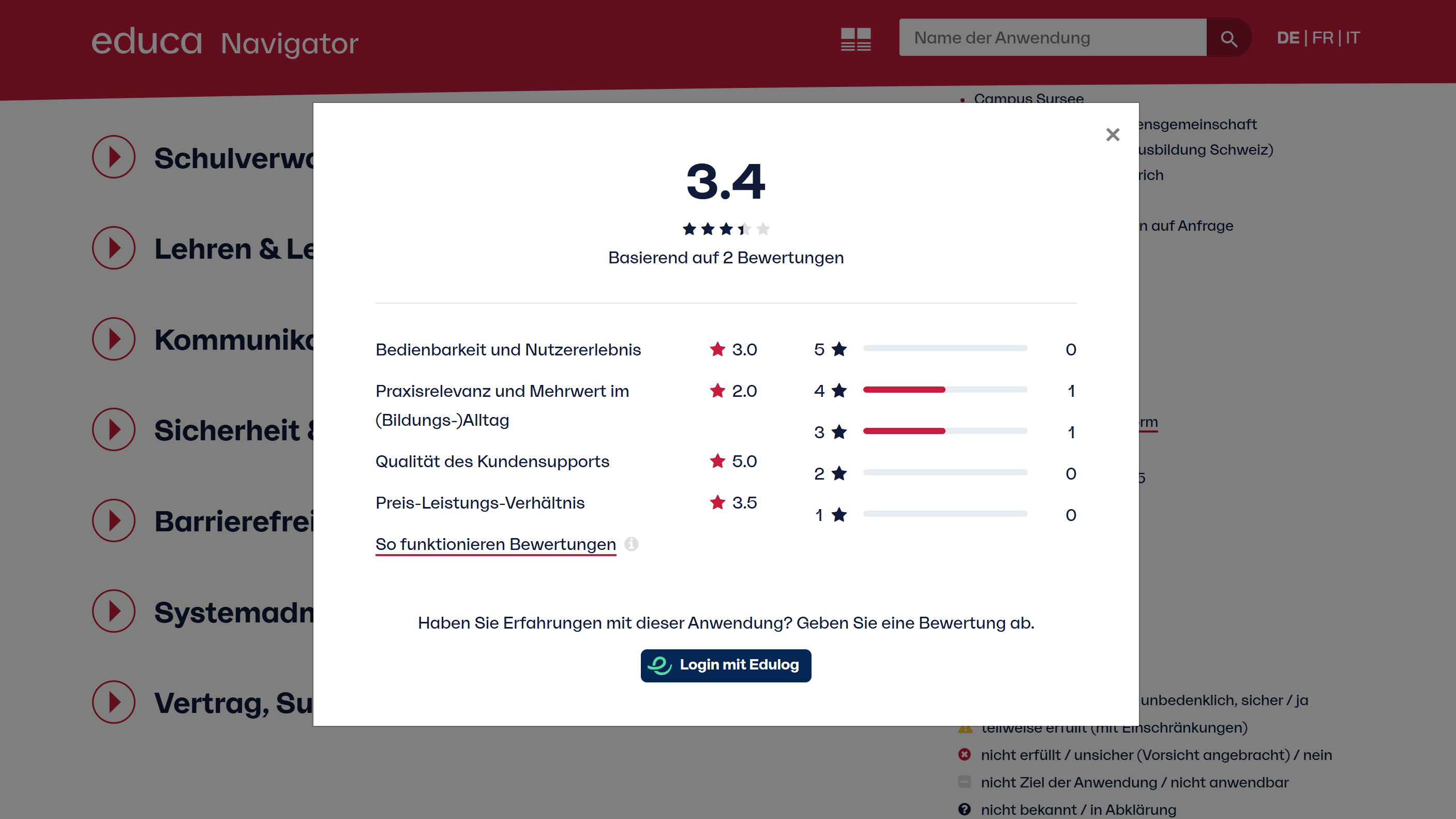Click the overall star rating row
Image resolution: width=1456 pixels, height=819 pixels.
(726, 229)
